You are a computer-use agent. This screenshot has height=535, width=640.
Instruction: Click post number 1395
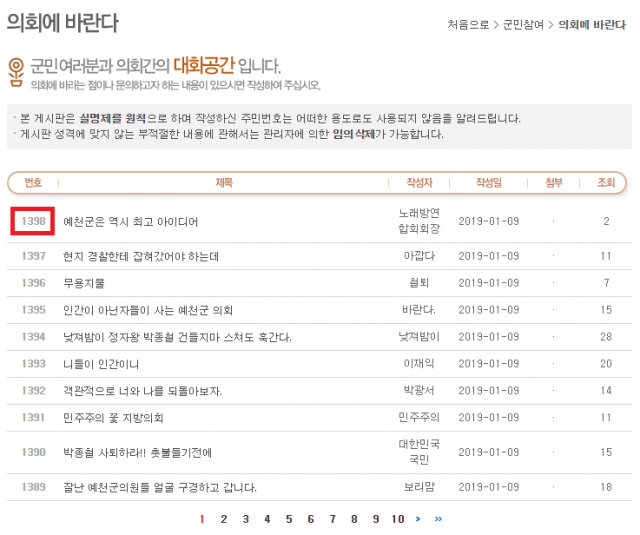pyautogui.click(x=33, y=310)
